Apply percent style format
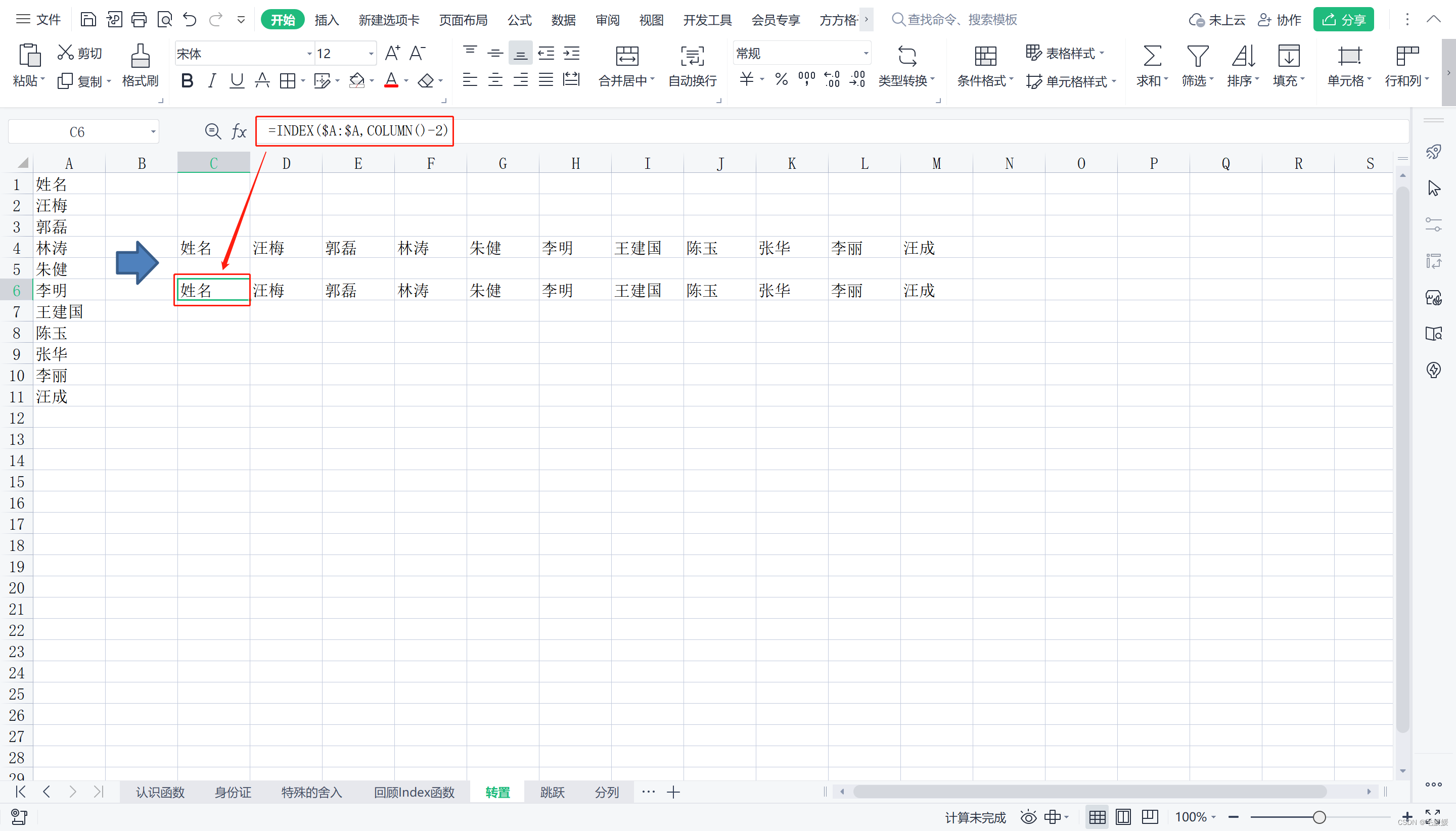1456x831 pixels. pos(782,79)
